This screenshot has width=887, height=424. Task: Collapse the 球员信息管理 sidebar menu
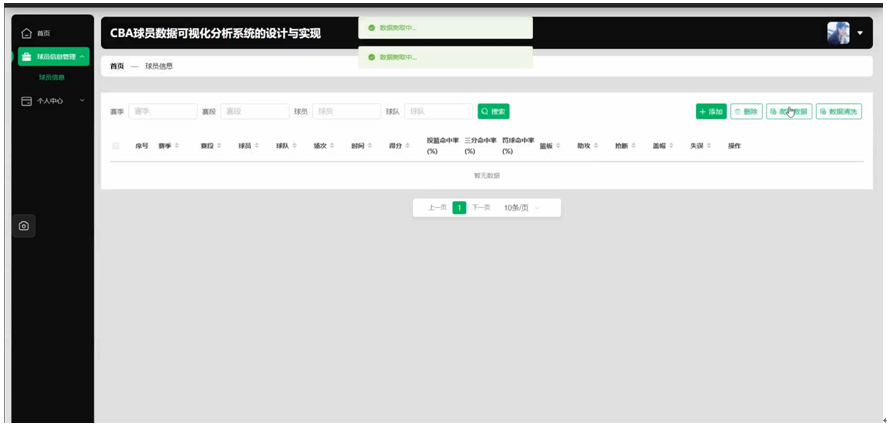point(54,57)
